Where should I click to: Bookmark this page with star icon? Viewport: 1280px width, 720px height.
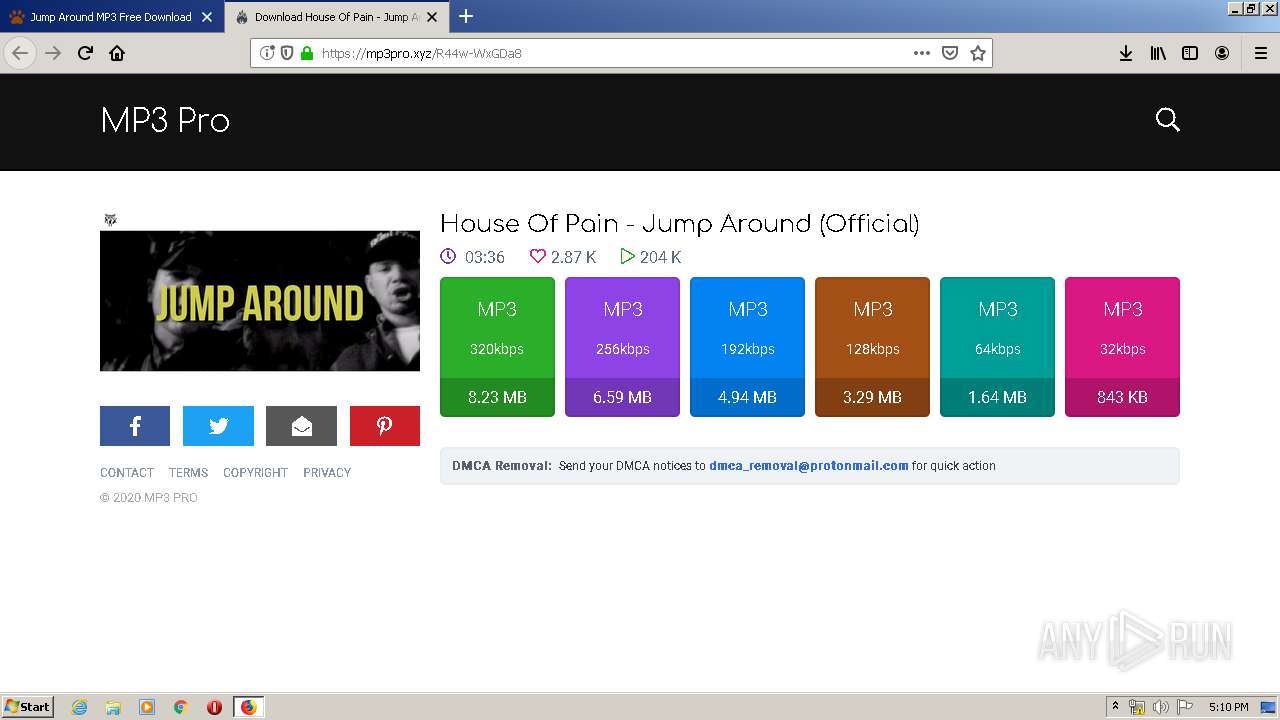978,53
